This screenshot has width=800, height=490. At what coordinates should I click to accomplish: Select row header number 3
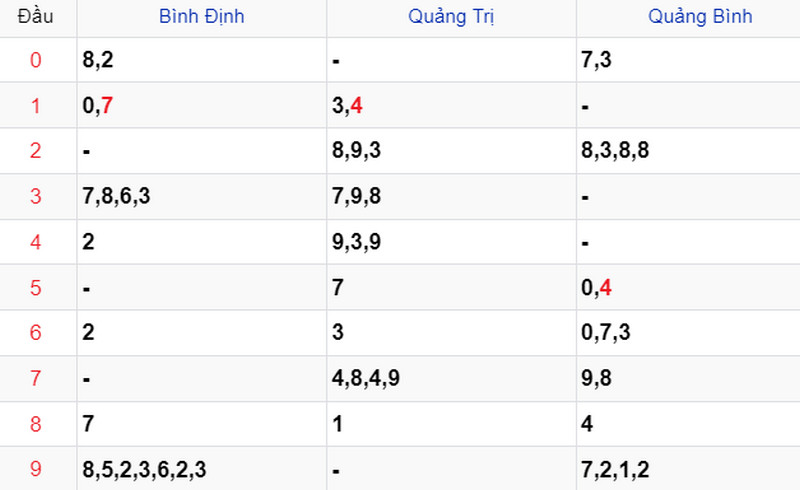click(x=35, y=197)
